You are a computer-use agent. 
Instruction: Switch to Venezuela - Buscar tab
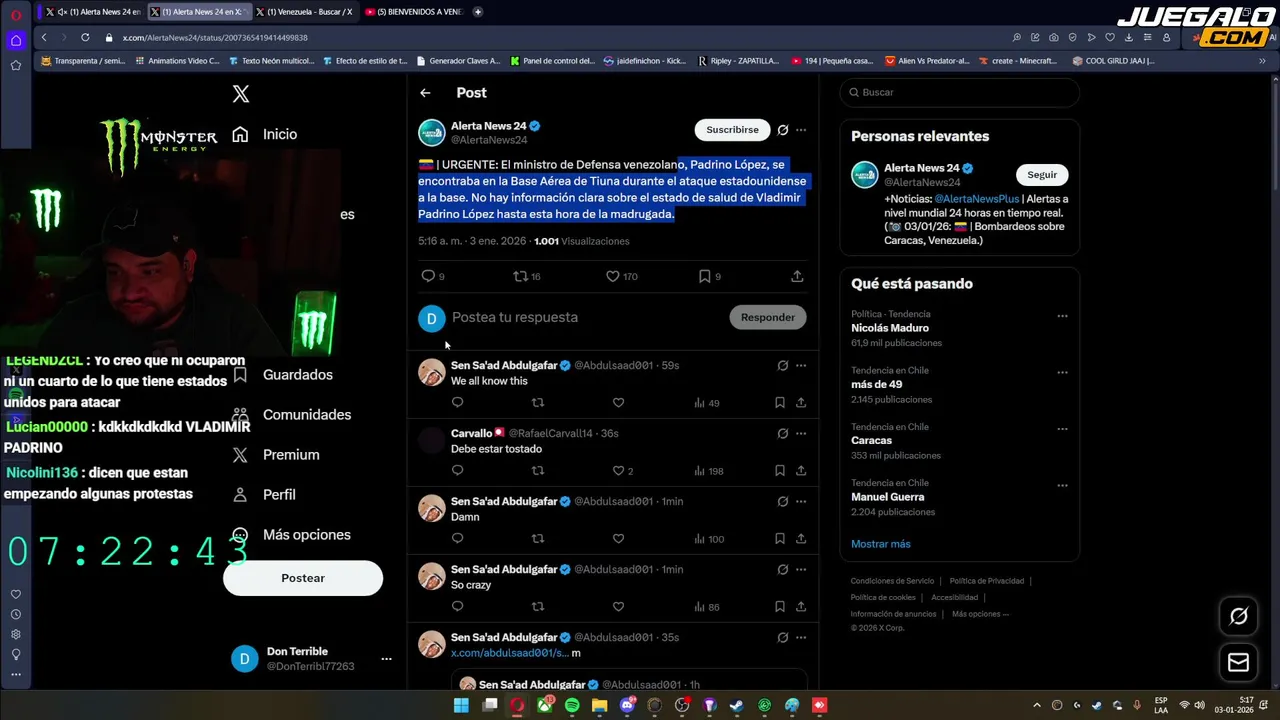click(303, 12)
